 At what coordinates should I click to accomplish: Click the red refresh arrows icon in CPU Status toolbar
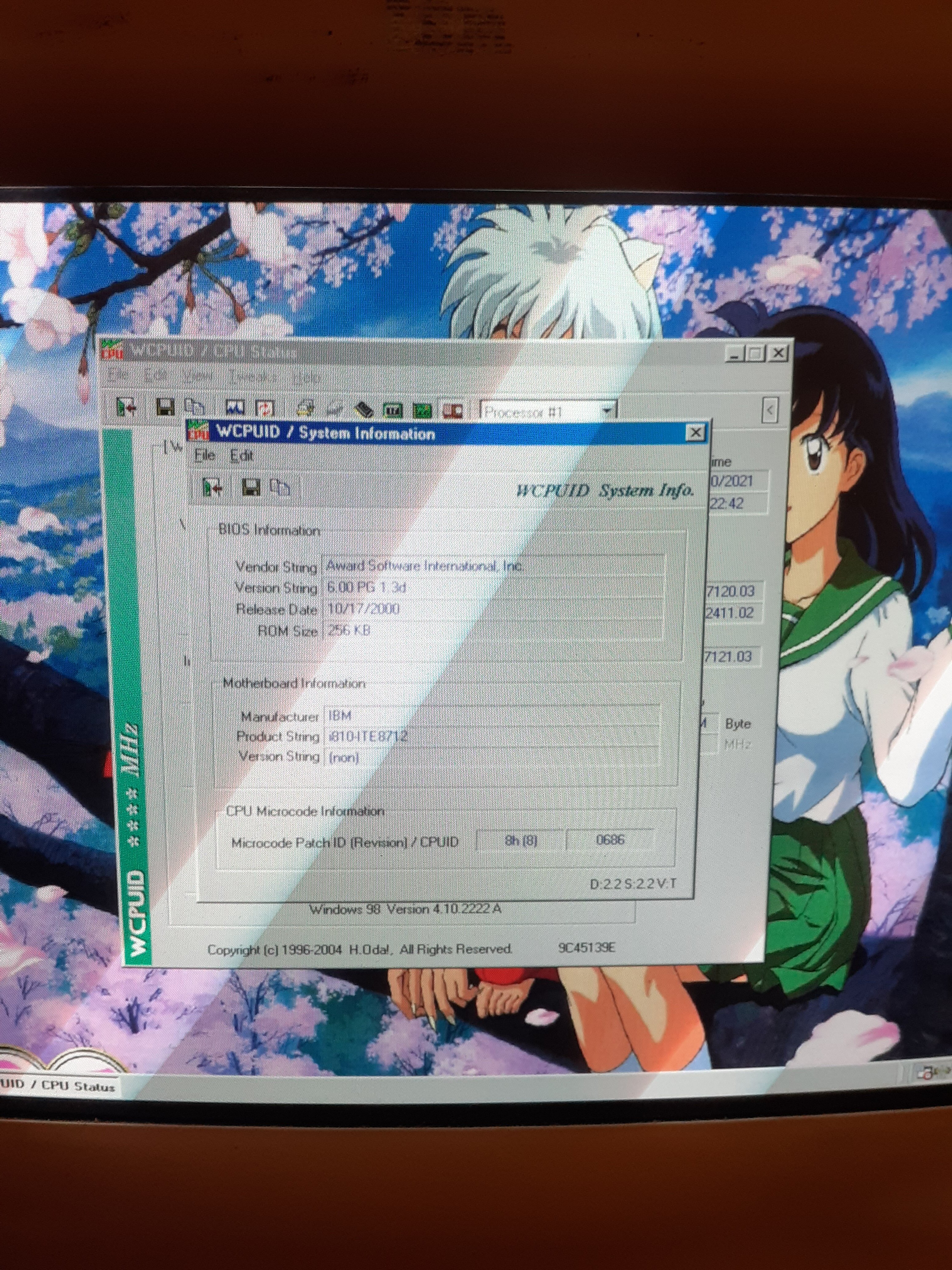pos(265,408)
